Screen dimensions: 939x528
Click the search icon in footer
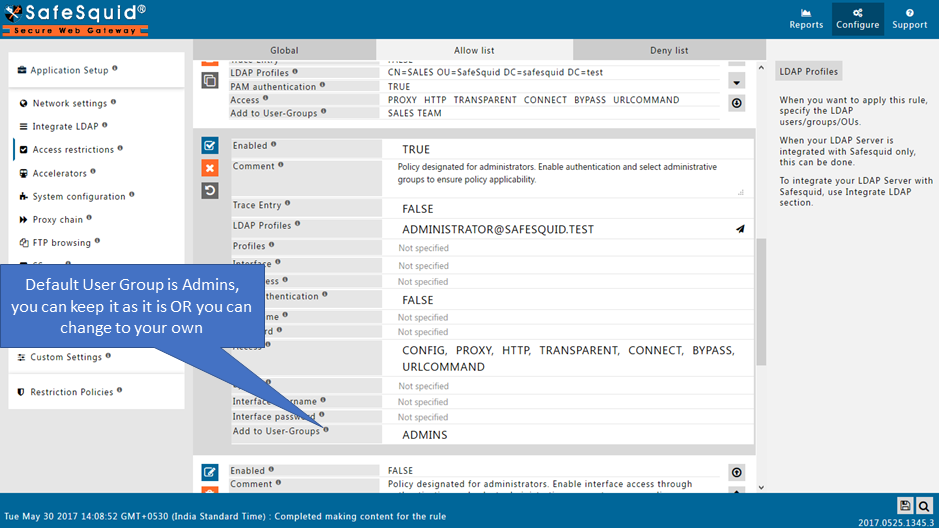click(x=924, y=506)
